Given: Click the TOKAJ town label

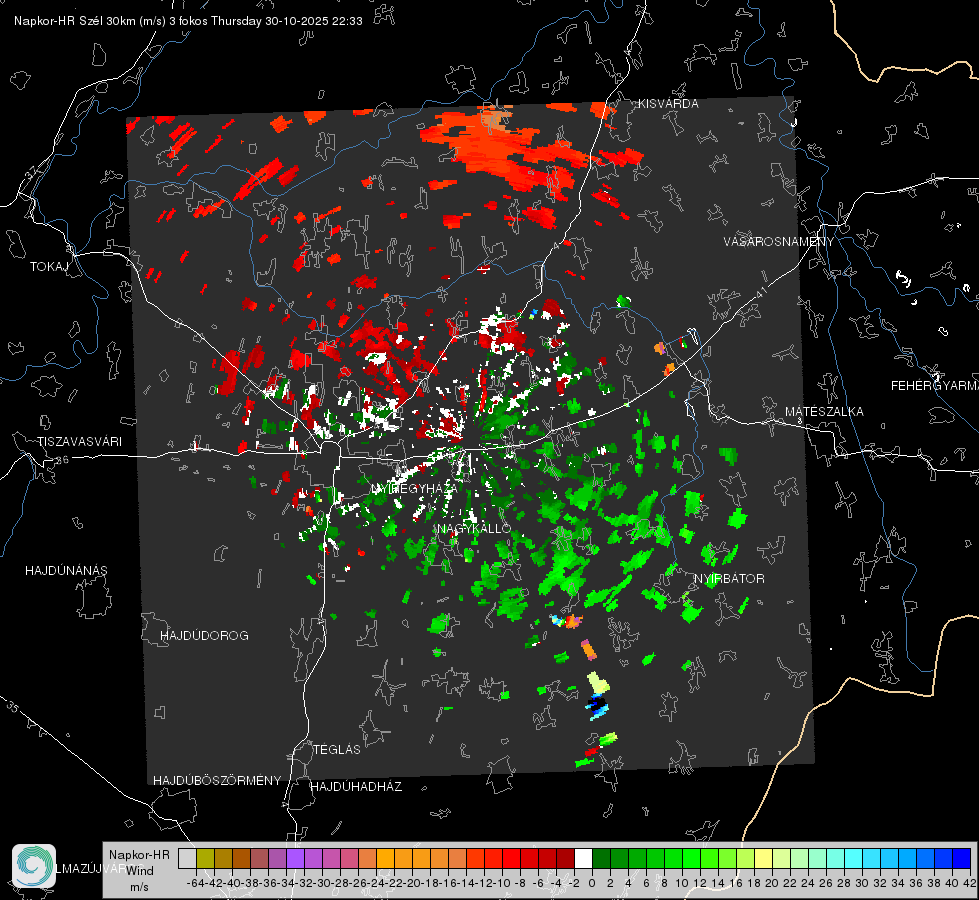Looking at the screenshot, I should (x=49, y=267).
